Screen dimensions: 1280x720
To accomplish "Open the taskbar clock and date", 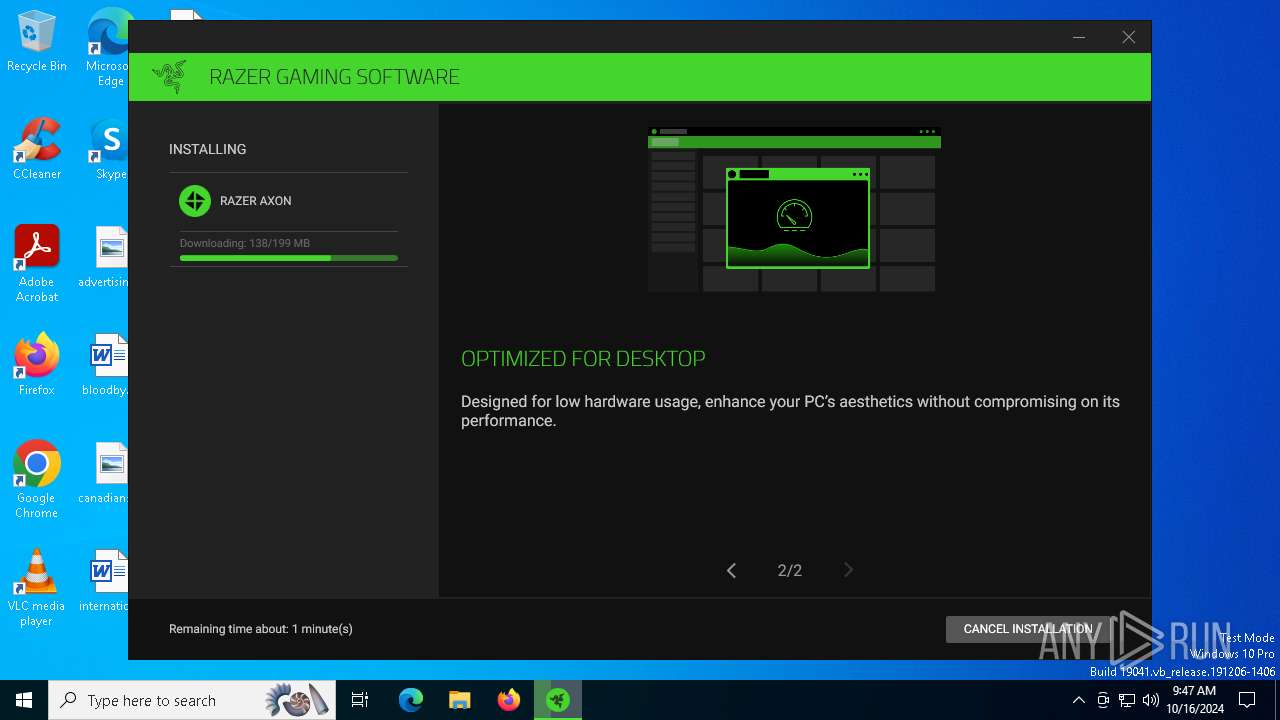I will tap(1195, 700).
